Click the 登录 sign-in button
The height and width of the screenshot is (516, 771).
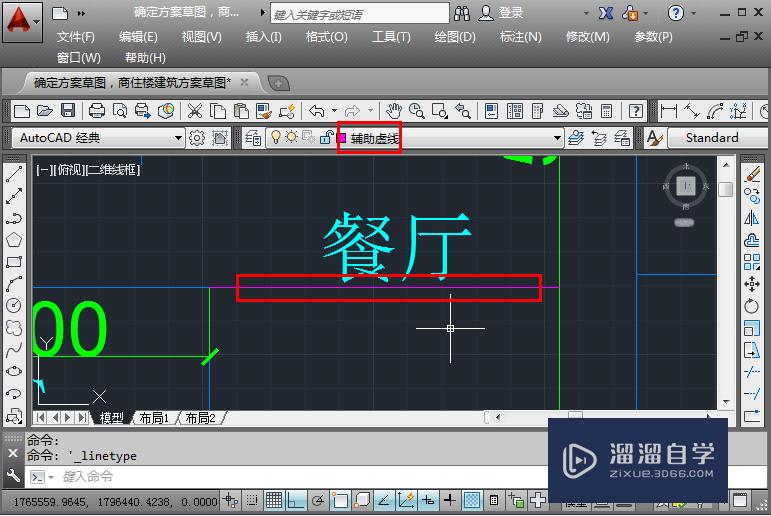[x=501, y=13]
